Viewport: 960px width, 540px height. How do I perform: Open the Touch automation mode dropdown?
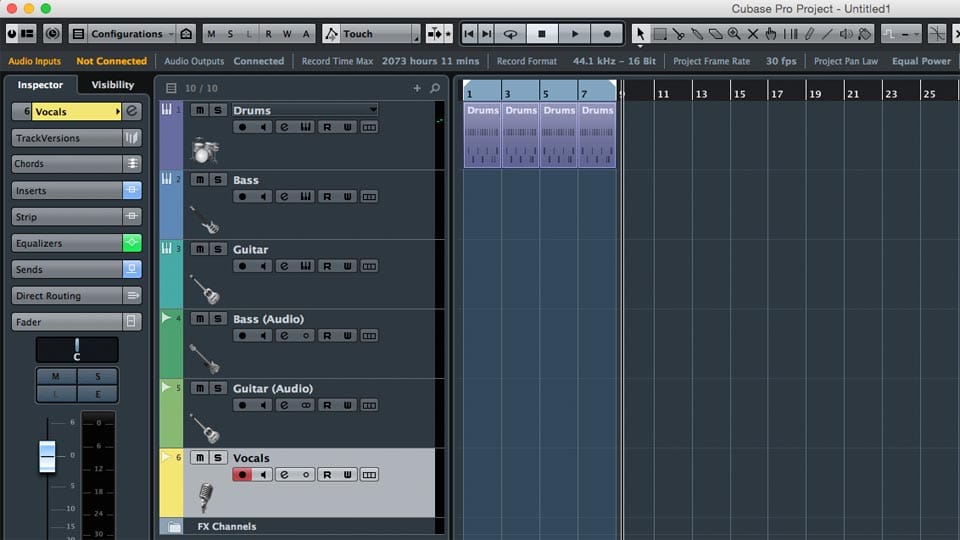tap(380, 34)
